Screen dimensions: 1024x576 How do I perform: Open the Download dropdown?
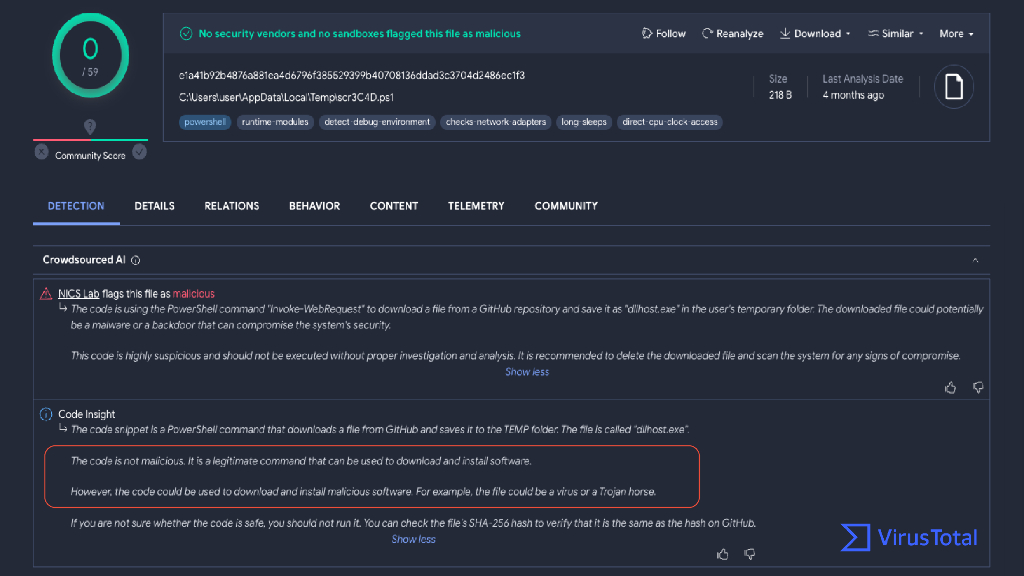pyautogui.click(x=815, y=33)
